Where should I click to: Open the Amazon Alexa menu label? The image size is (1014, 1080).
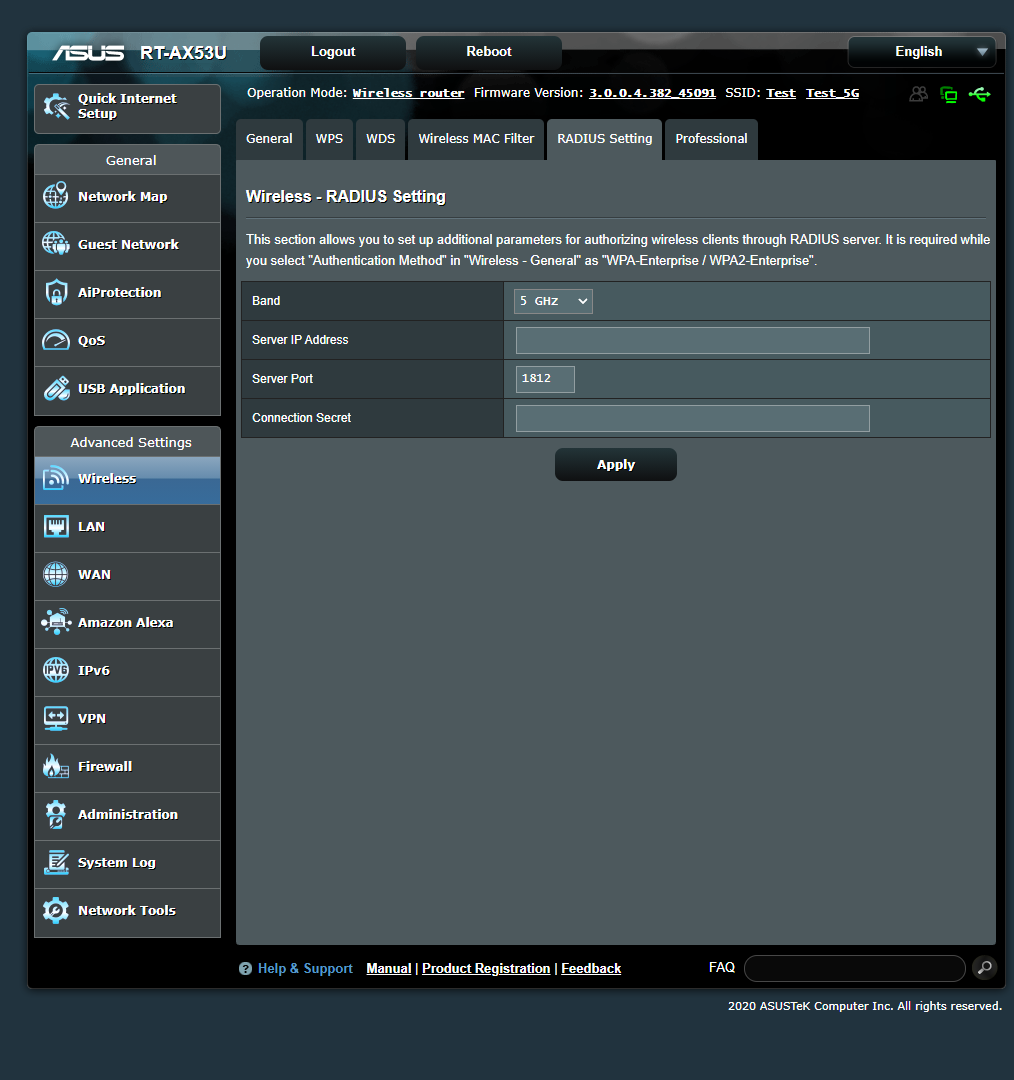(x=125, y=622)
